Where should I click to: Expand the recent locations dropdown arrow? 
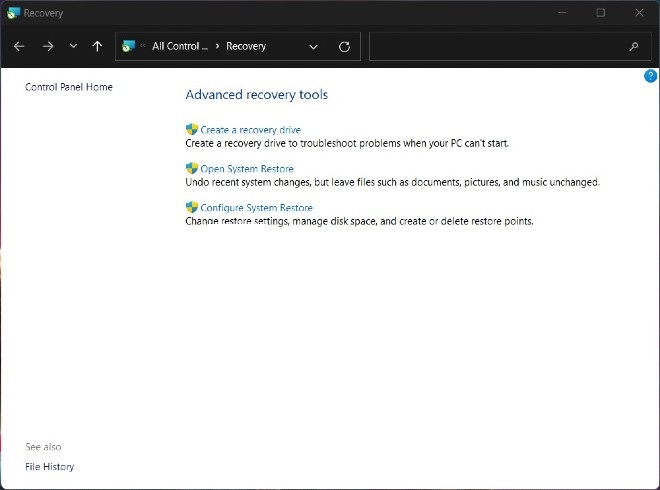(x=73, y=46)
